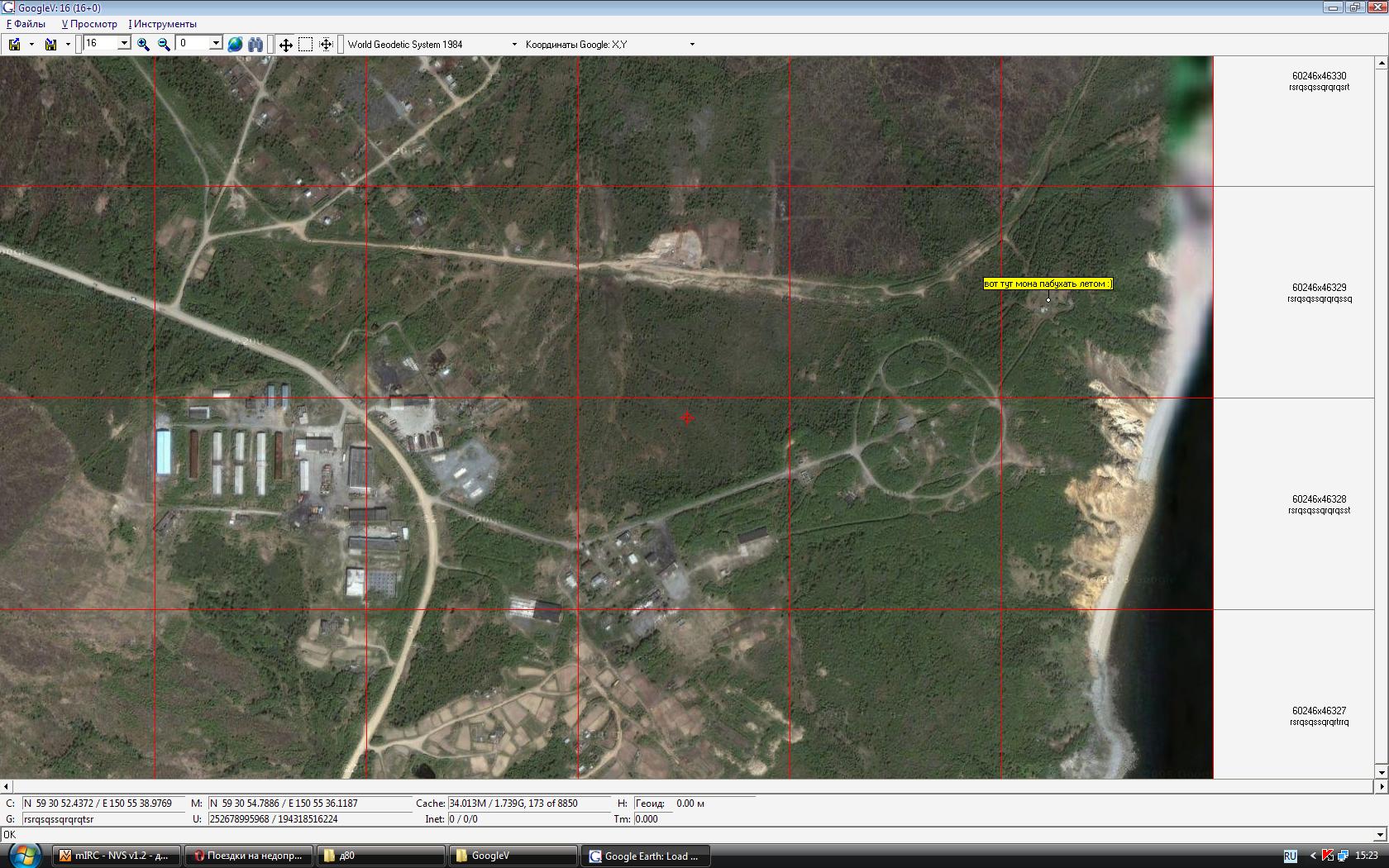Click the zoom out magnifier
1389x868 pixels.
[x=164, y=45]
